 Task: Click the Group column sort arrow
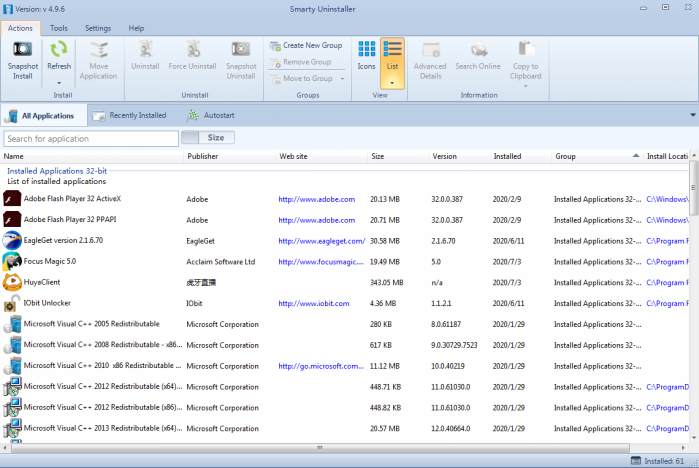click(x=636, y=156)
